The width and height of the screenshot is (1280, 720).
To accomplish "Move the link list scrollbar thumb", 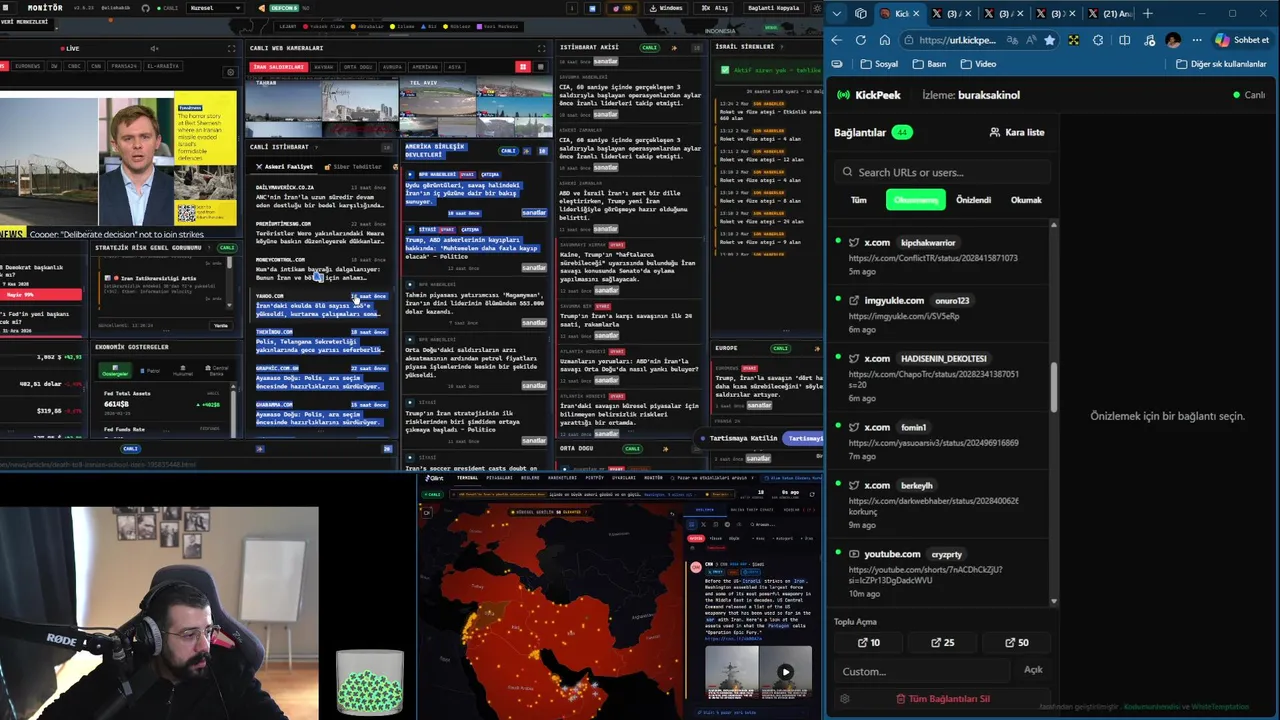I will tap(1053, 387).
